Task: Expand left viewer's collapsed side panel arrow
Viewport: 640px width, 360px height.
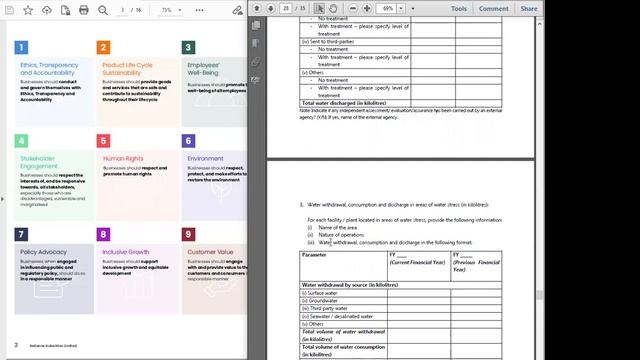Action: 2,199
